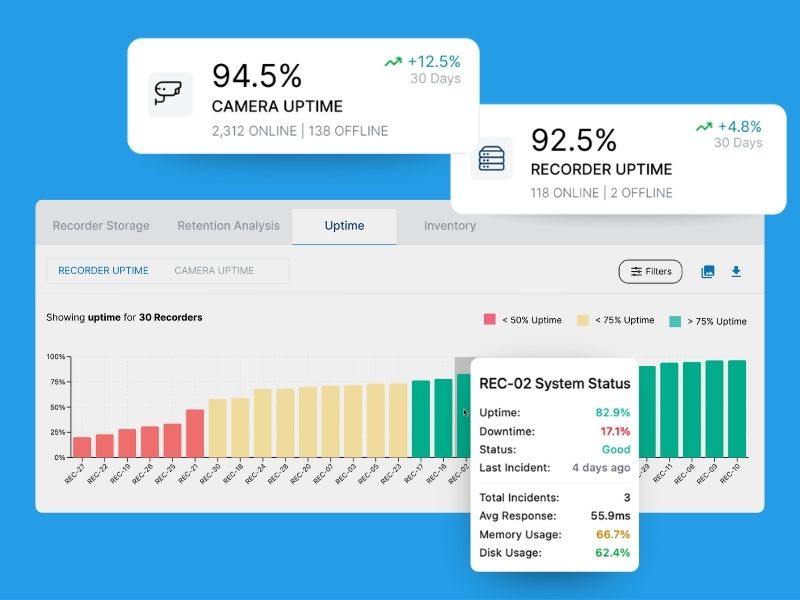Click the recorder server icon
Image resolution: width=800 pixels, height=600 pixels.
491,158
